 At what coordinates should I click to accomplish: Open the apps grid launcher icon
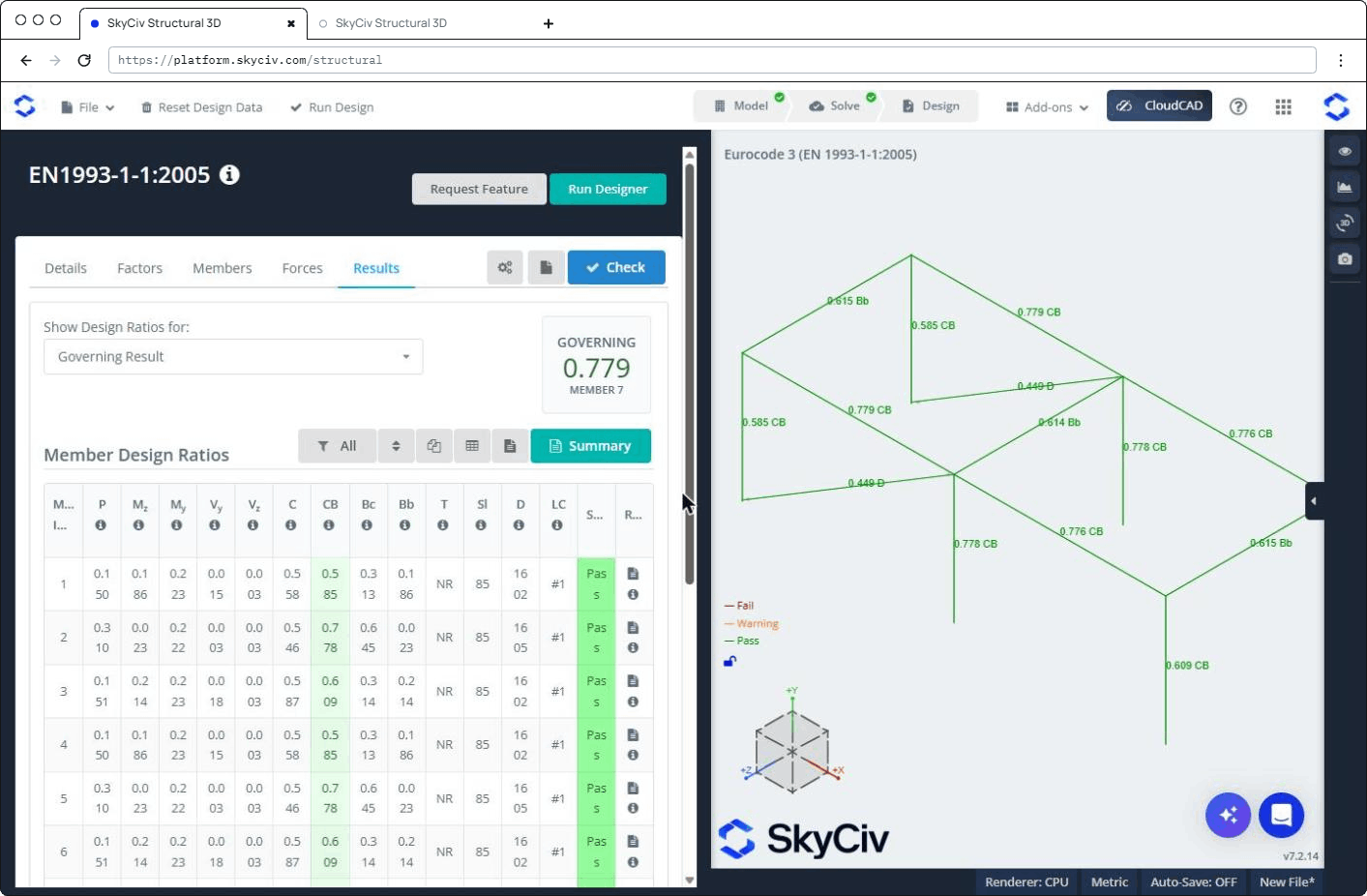[1284, 106]
